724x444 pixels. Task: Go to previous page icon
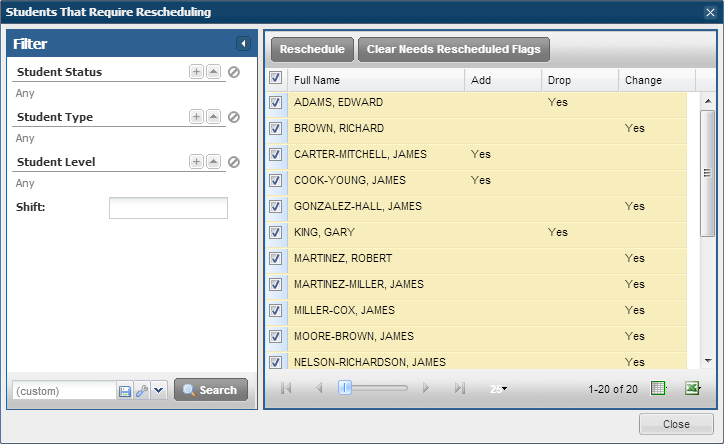[319, 388]
